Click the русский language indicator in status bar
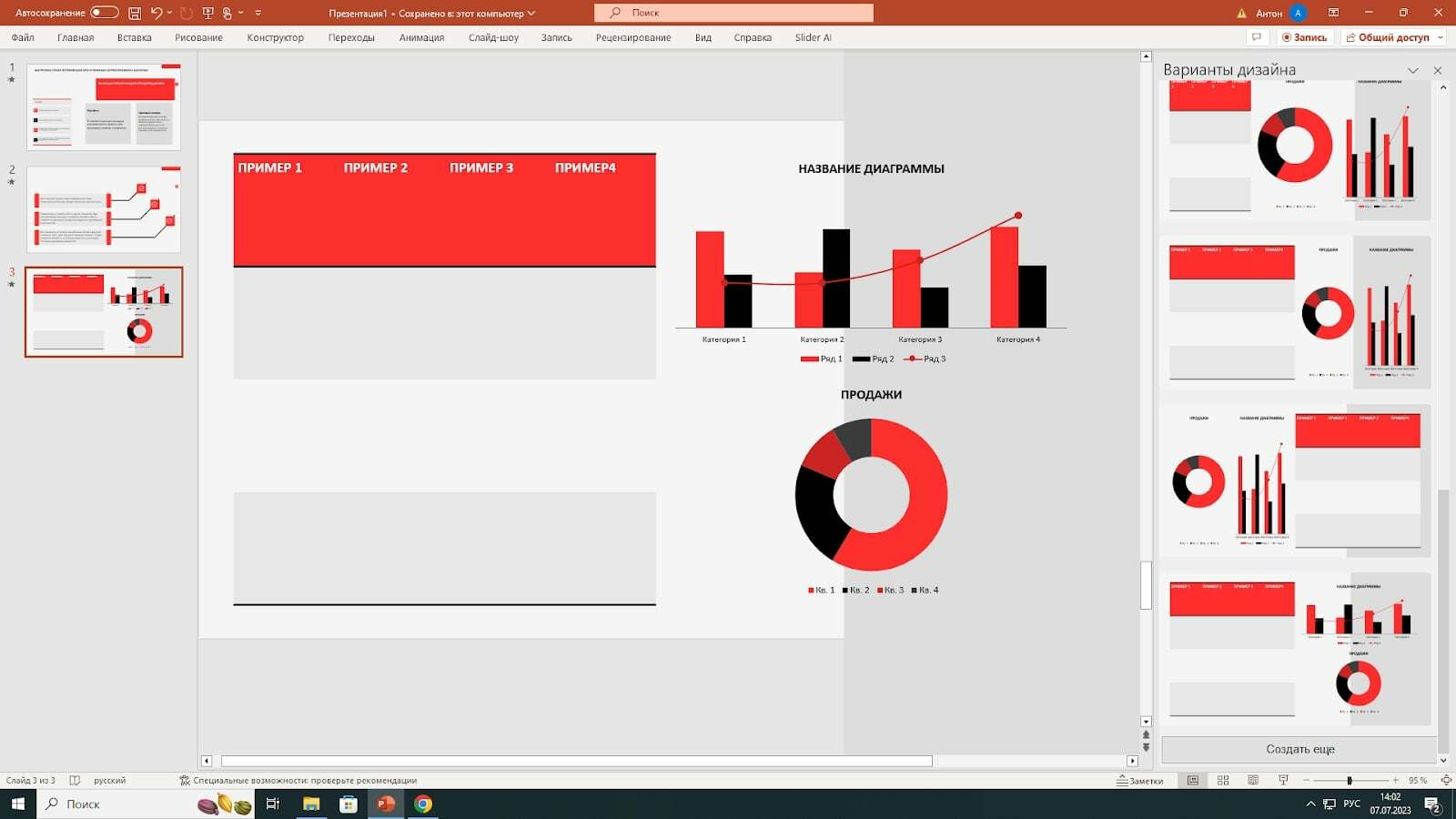The image size is (1456, 819). point(110,780)
